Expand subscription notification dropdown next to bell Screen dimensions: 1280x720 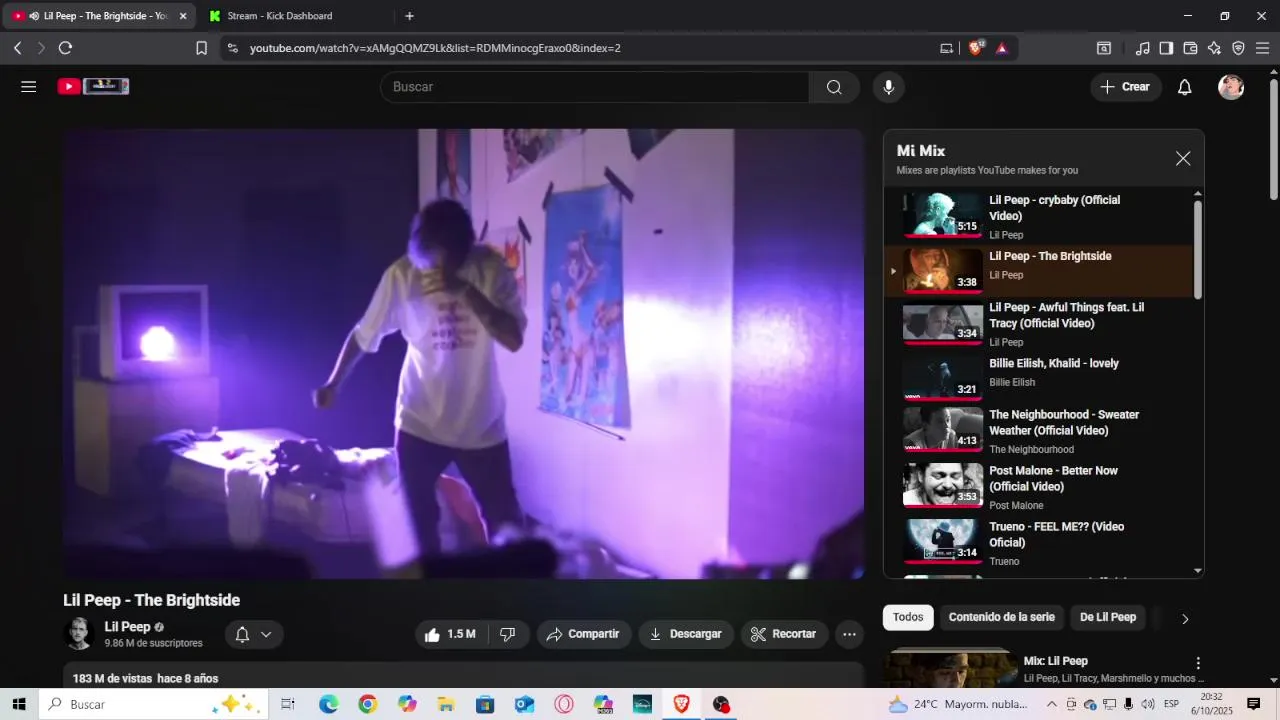pos(266,634)
